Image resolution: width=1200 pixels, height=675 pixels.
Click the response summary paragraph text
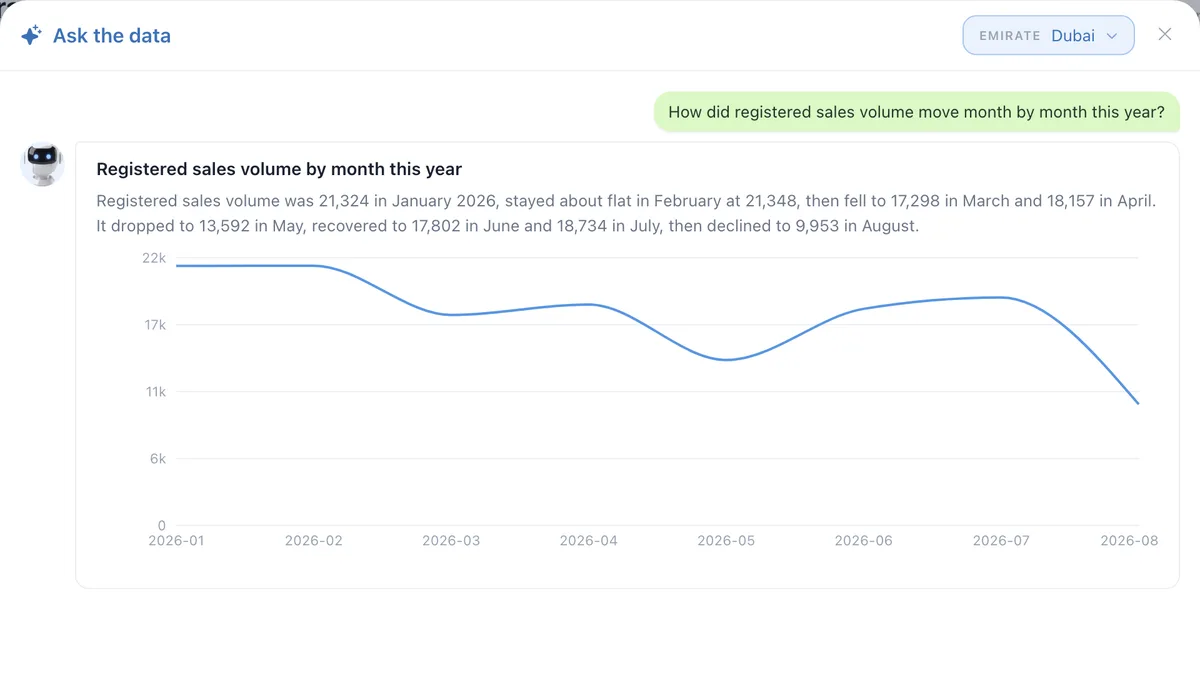coord(626,213)
